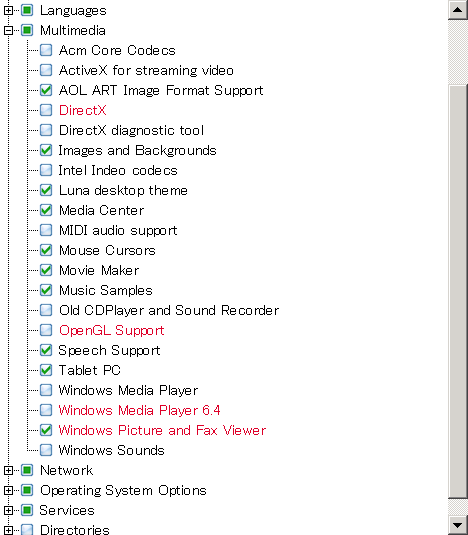
Task: Toggle the Languages group green checkbox
Action: (x=27, y=10)
